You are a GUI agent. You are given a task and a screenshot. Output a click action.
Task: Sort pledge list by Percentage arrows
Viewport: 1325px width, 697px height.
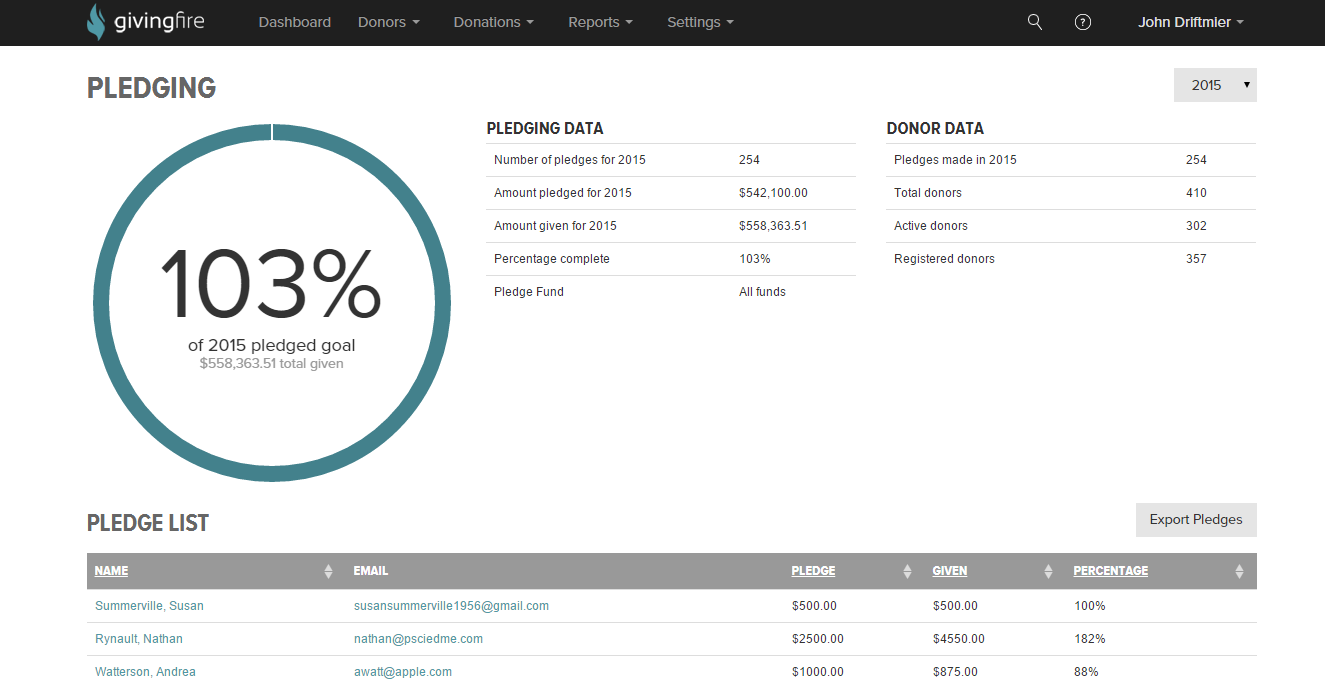(1239, 571)
